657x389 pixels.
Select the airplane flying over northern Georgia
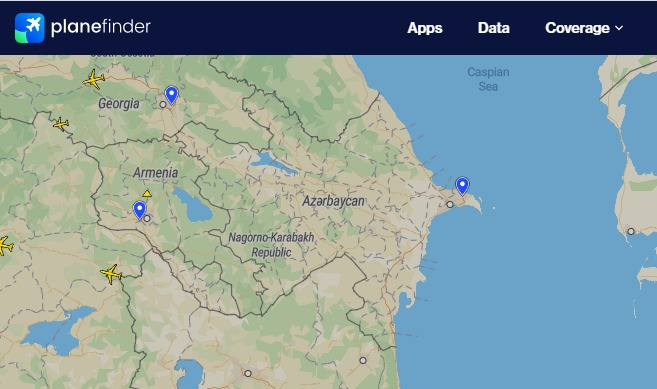(94, 79)
